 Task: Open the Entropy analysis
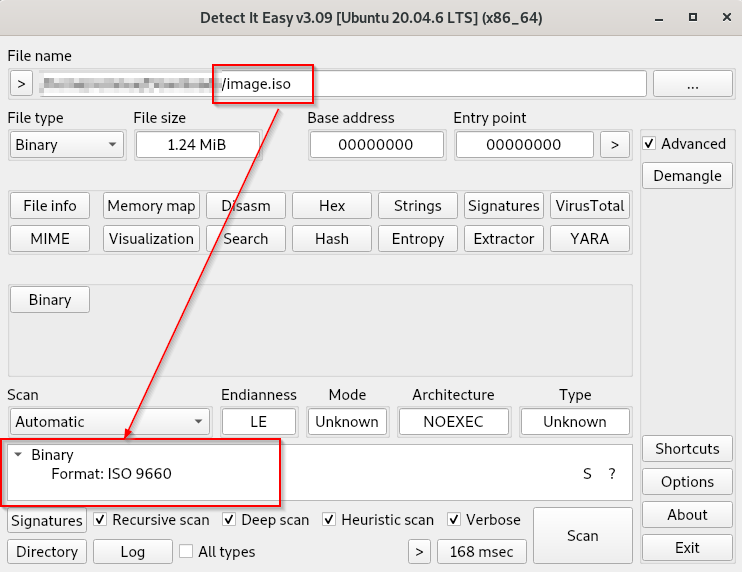pyautogui.click(x=417, y=239)
